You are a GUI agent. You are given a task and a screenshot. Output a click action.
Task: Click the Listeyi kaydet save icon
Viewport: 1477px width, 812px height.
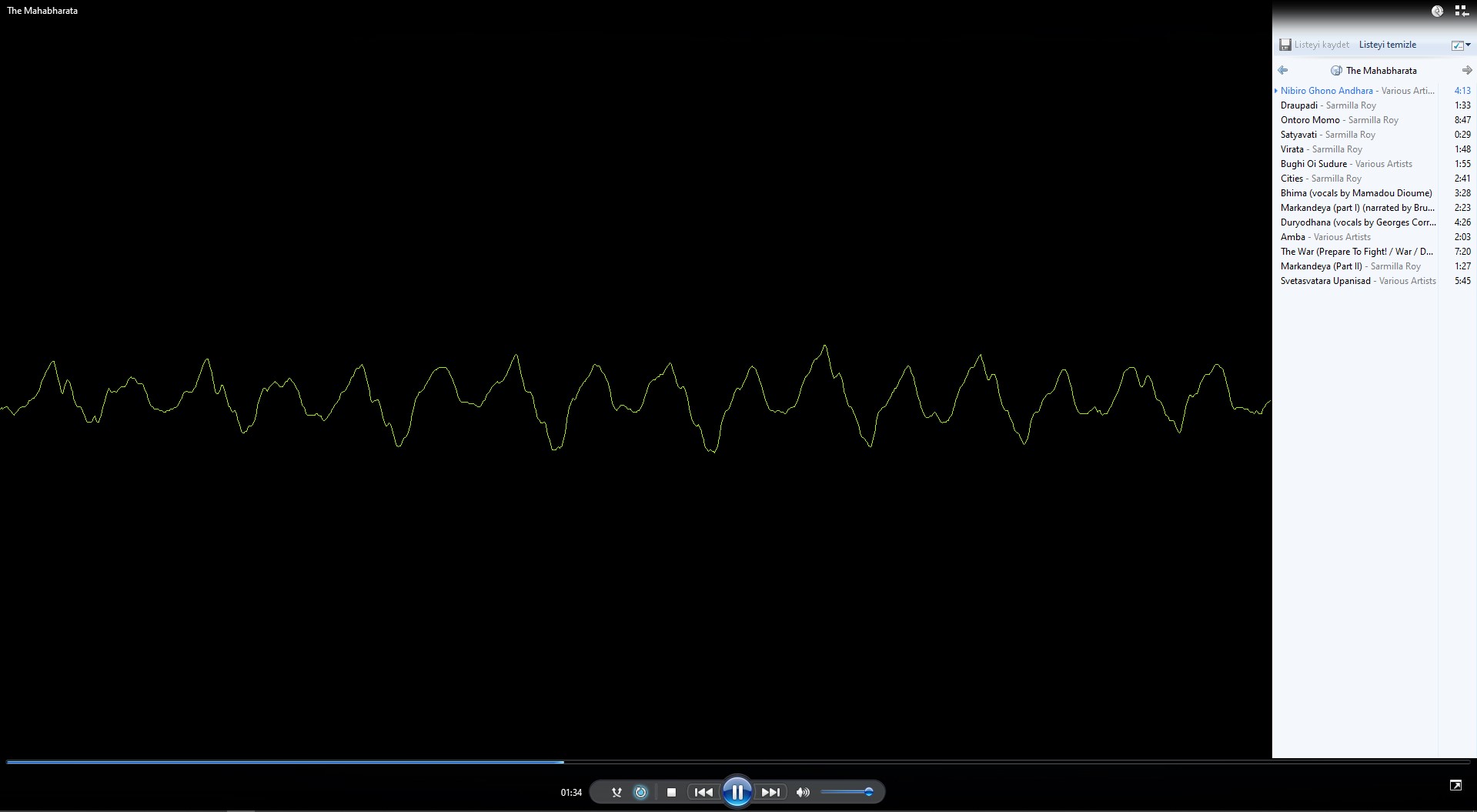click(1285, 45)
